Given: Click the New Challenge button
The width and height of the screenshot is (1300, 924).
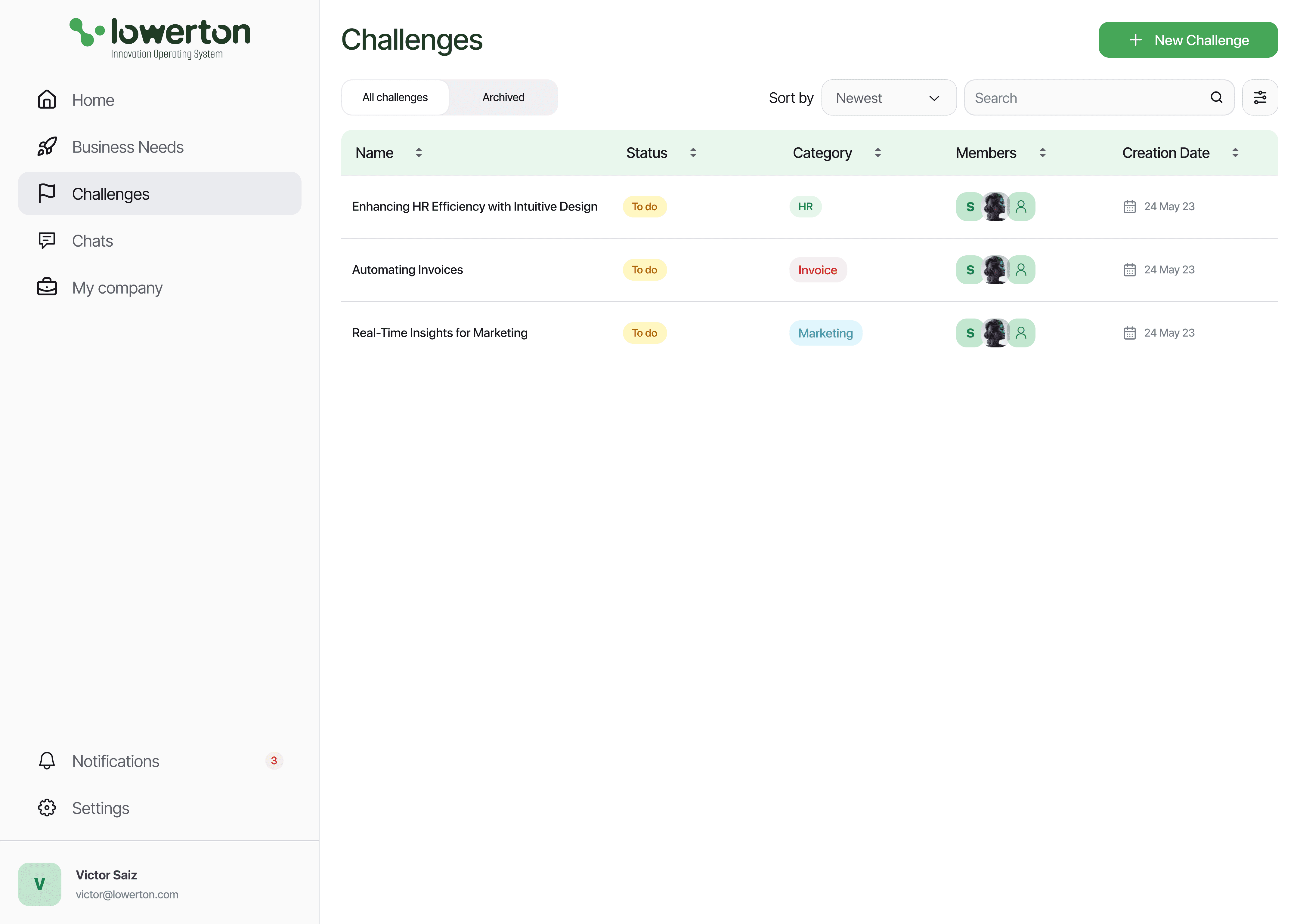Looking at the screenshot, I should (x=1188, y=40).
